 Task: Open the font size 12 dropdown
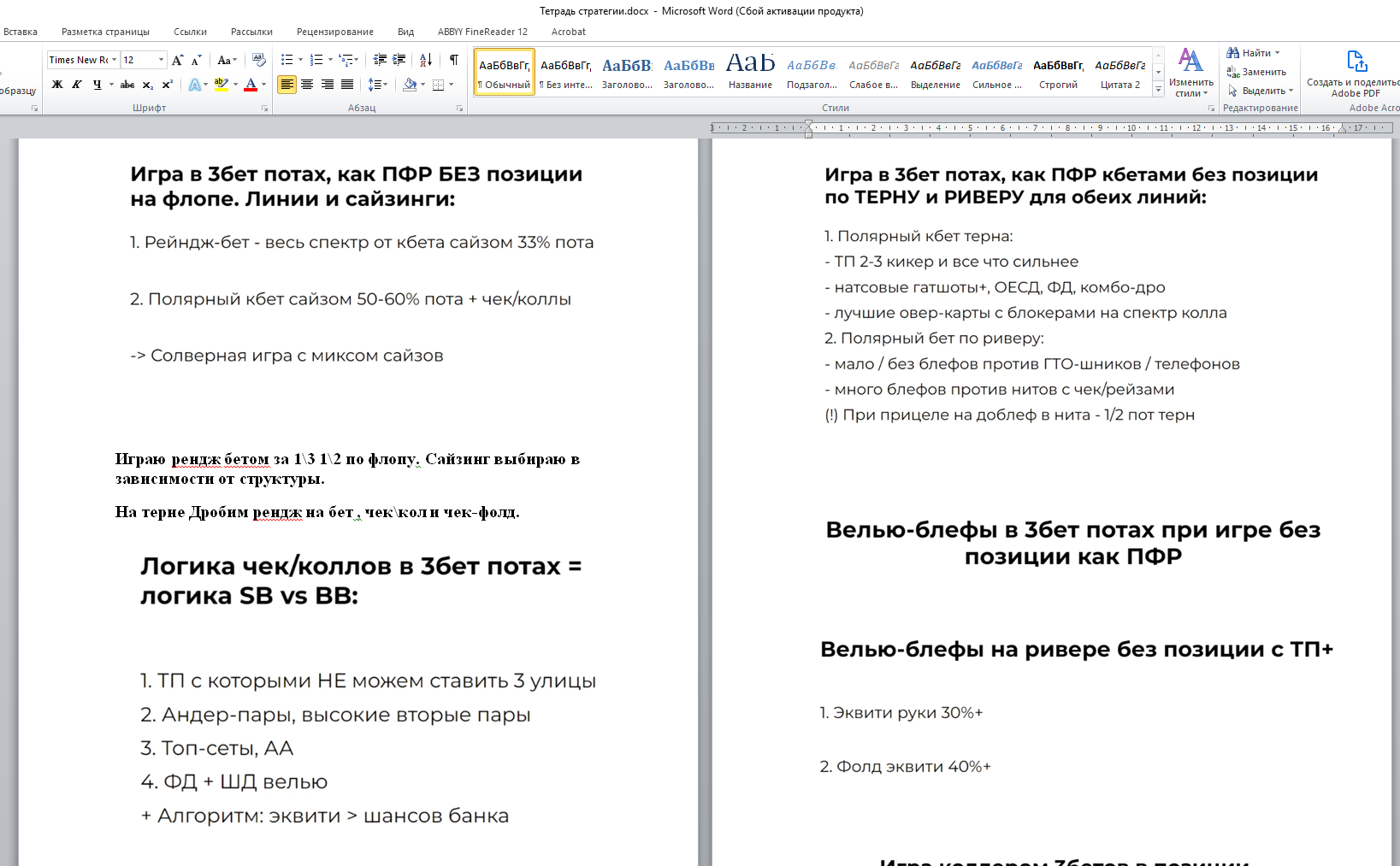click(161, 60)
